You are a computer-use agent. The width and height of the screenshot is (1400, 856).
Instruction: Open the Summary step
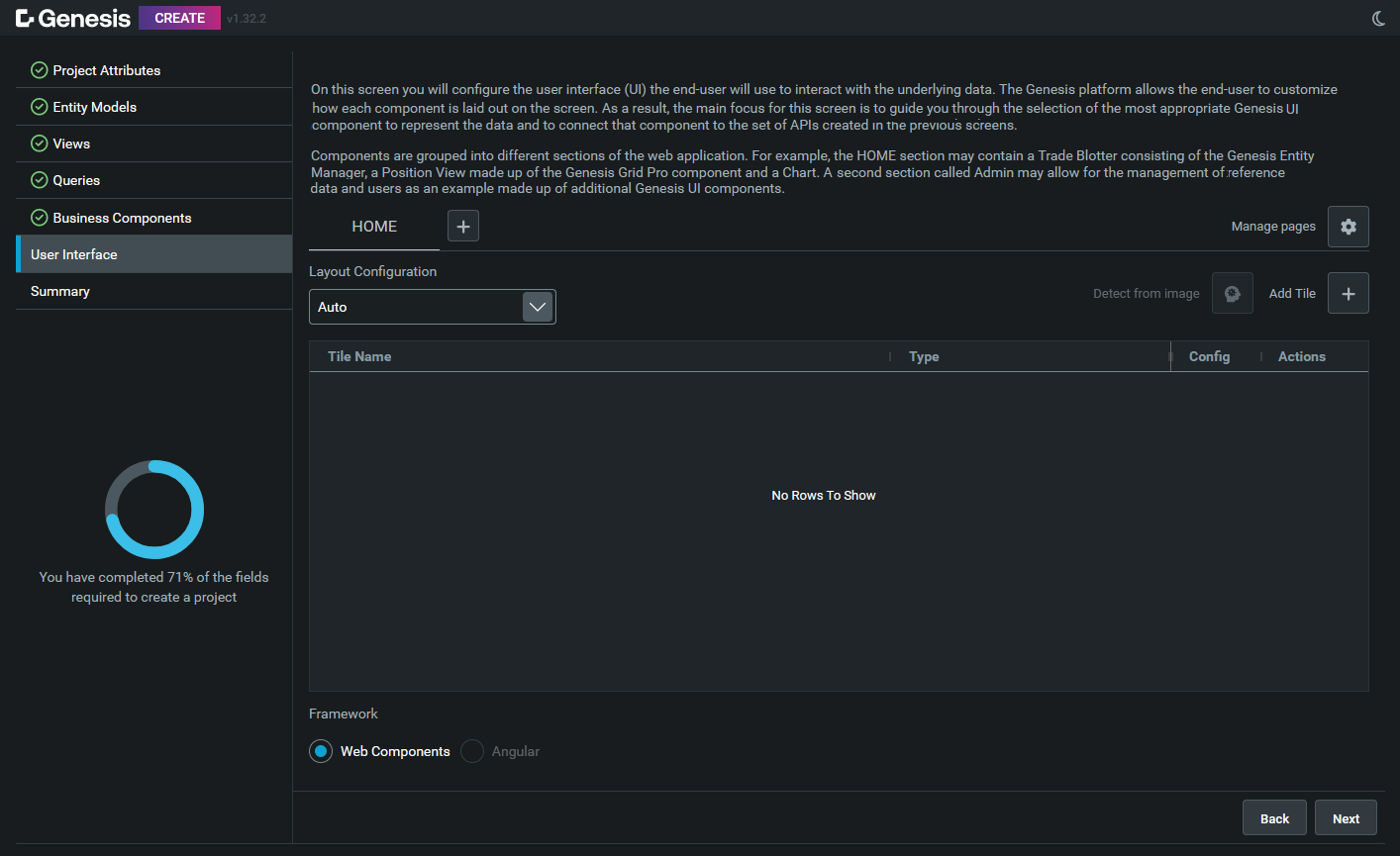tap(154, 291)
